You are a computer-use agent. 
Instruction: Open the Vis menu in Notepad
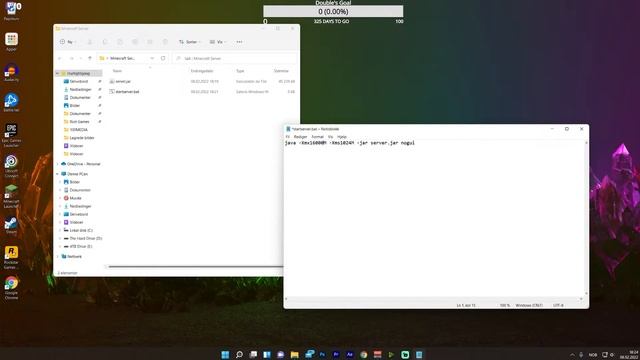pos(331,137)
